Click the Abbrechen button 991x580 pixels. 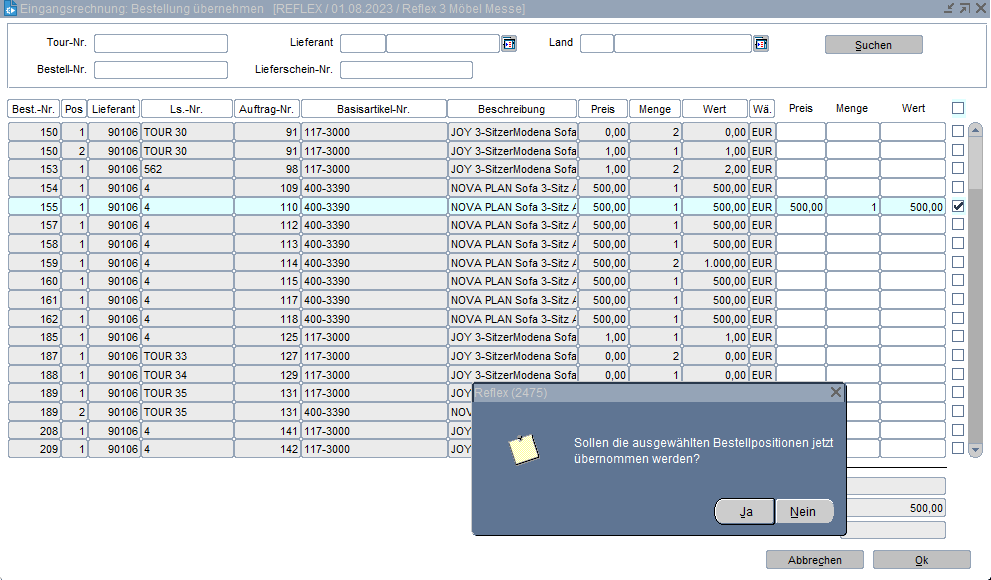[814, 560]
